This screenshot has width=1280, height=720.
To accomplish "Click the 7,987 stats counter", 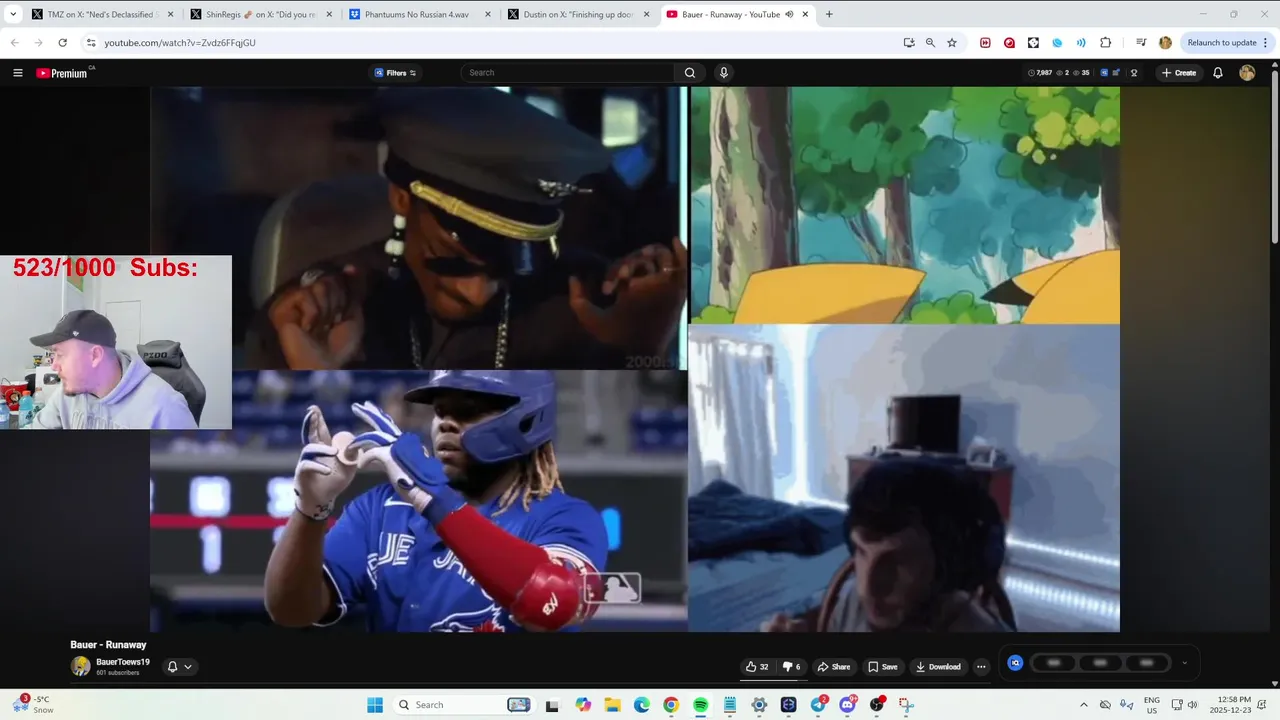I will click(x=1040, y=73).
